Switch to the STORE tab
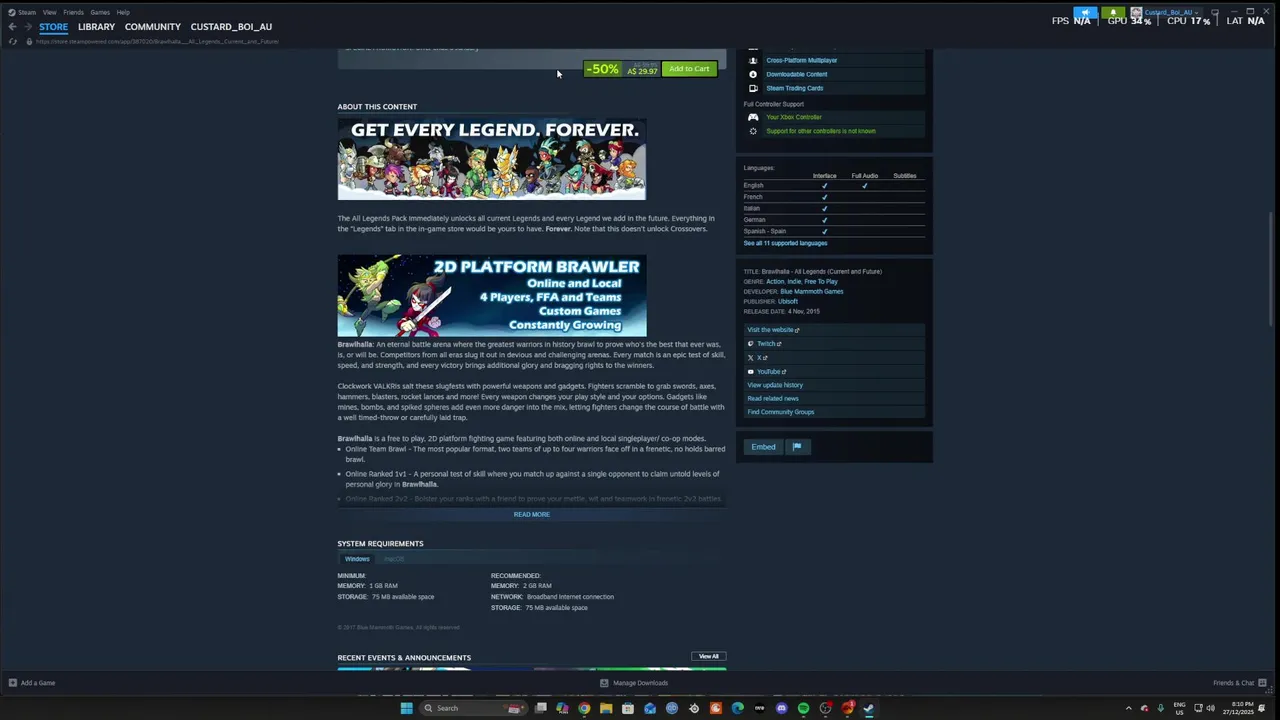The height and width of the screenshot is (720, 1280). click(54, 27)
